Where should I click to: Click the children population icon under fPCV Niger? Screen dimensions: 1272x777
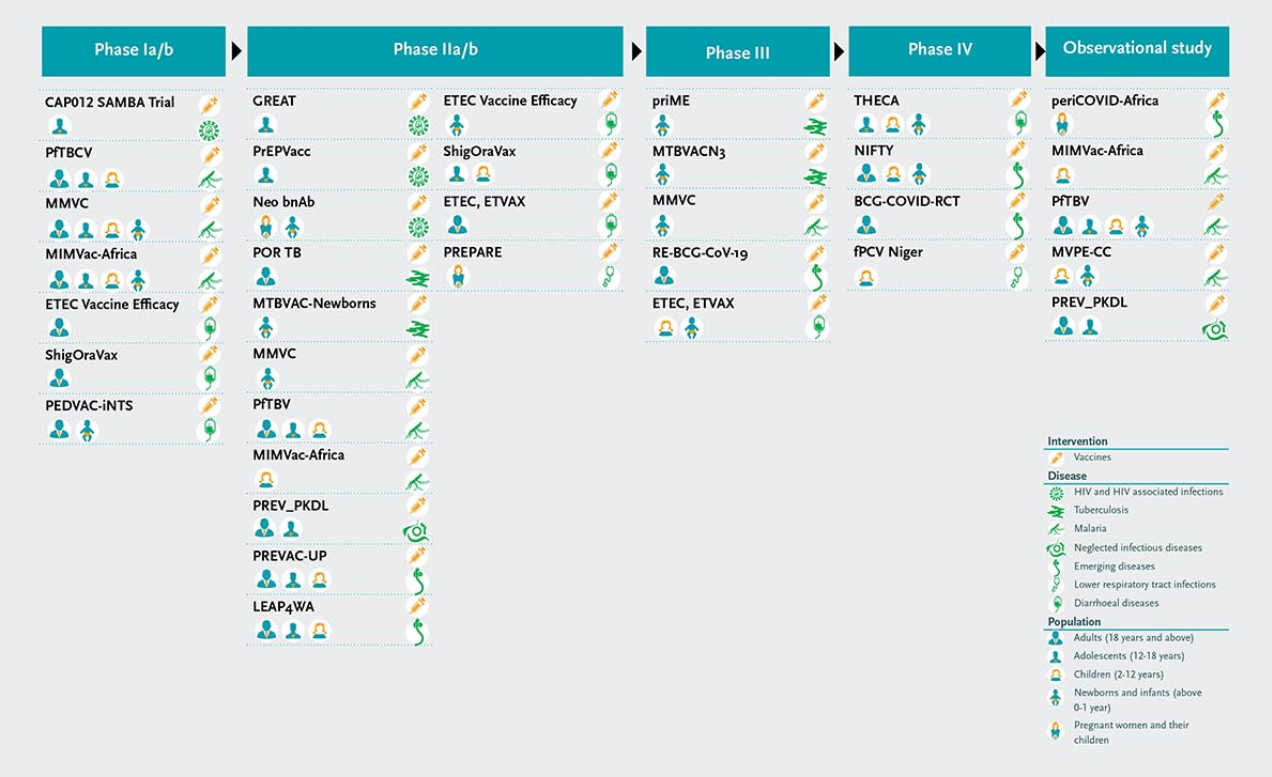pyautogui.click(x=866, y=278)
